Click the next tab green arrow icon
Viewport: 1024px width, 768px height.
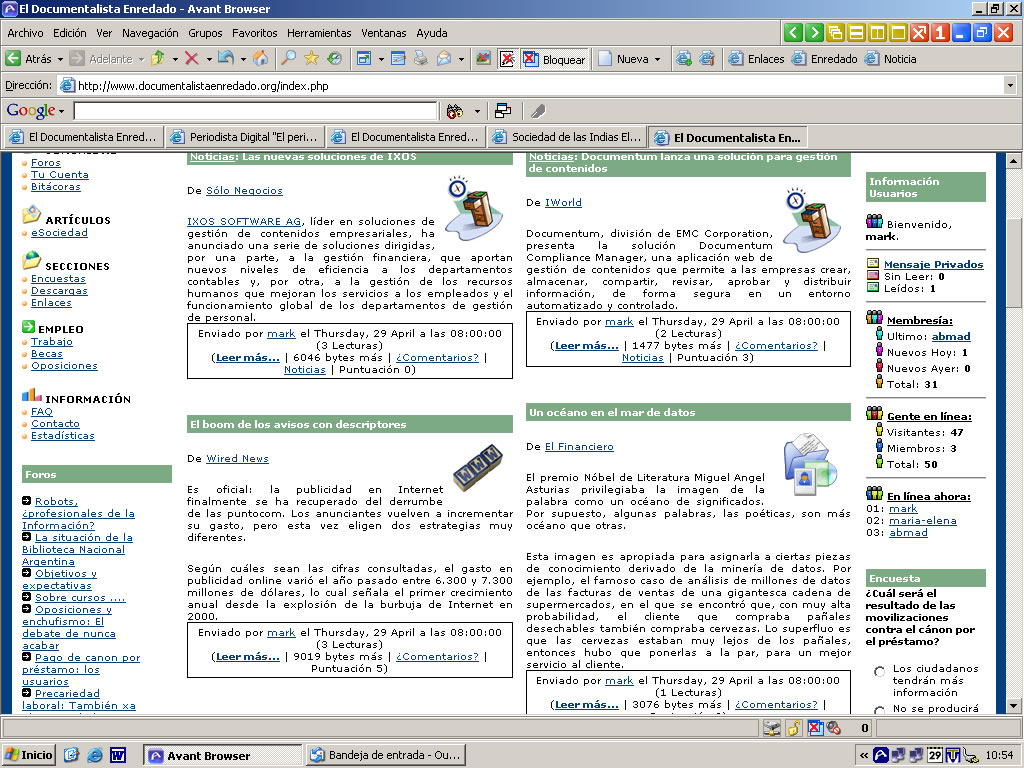814,33
